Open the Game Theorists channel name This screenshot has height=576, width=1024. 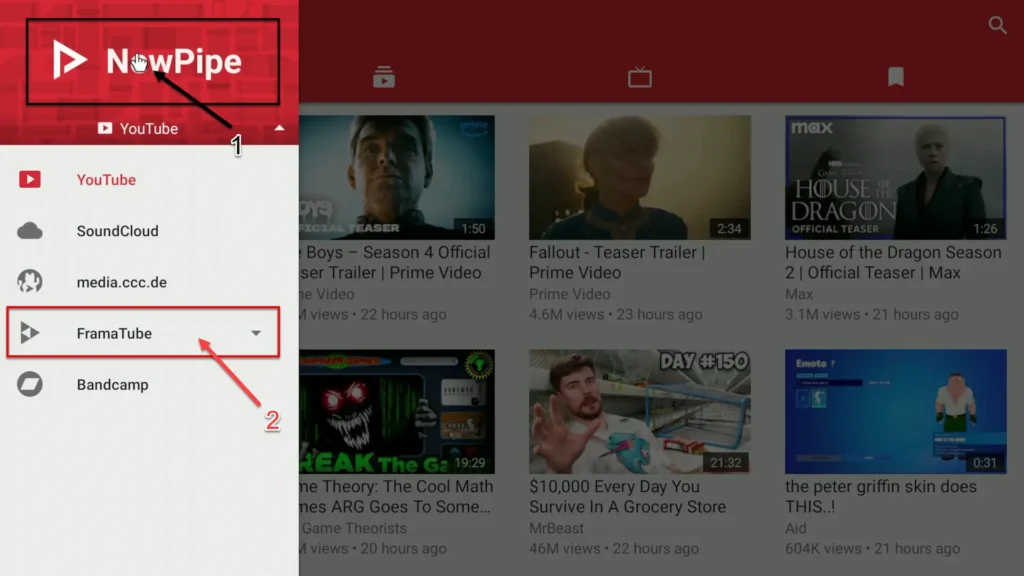pos(354,528)
